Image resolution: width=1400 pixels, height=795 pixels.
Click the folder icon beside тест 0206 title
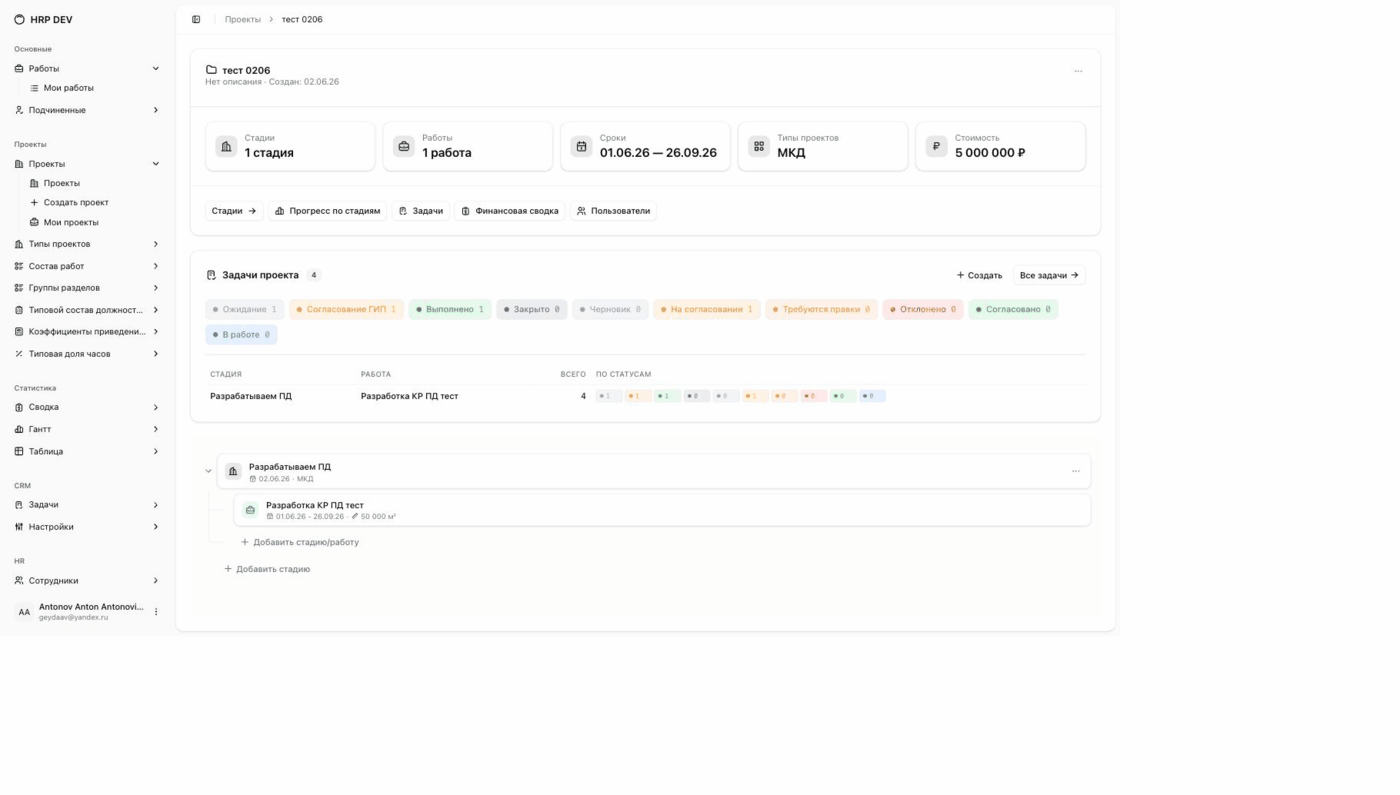pyautogui.click(x=211, y=70)
